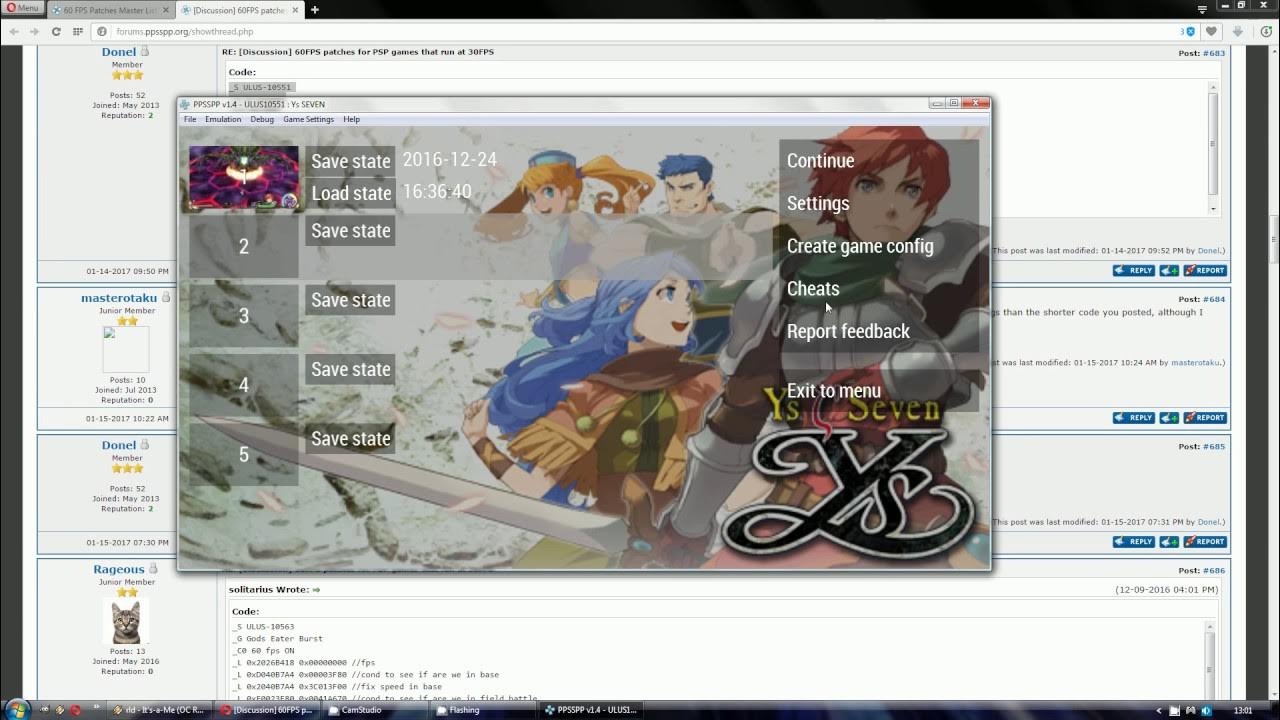Report masterotaku's post #684

(1205, 417)
